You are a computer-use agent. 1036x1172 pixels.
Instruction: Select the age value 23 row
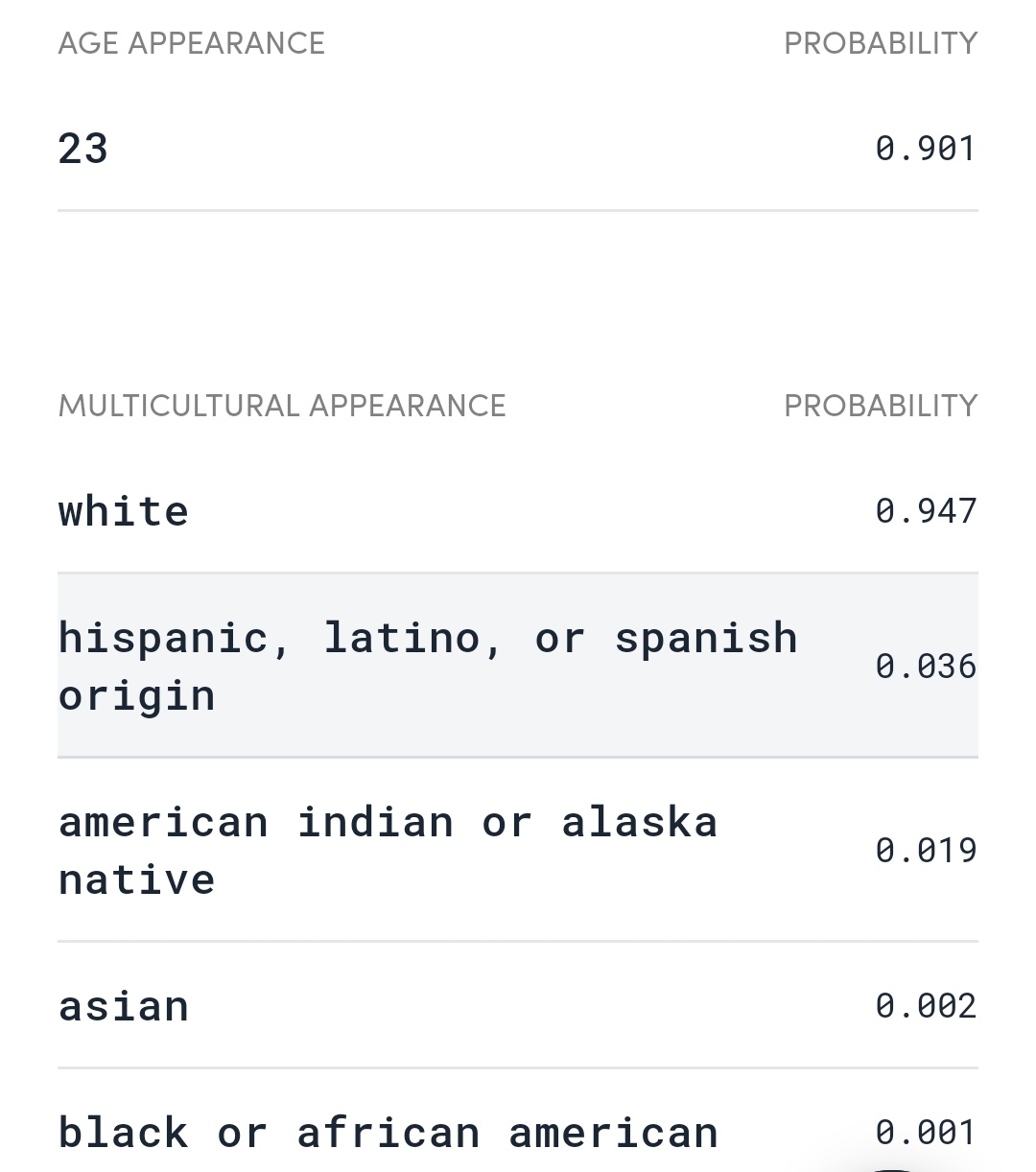point(518,149)
